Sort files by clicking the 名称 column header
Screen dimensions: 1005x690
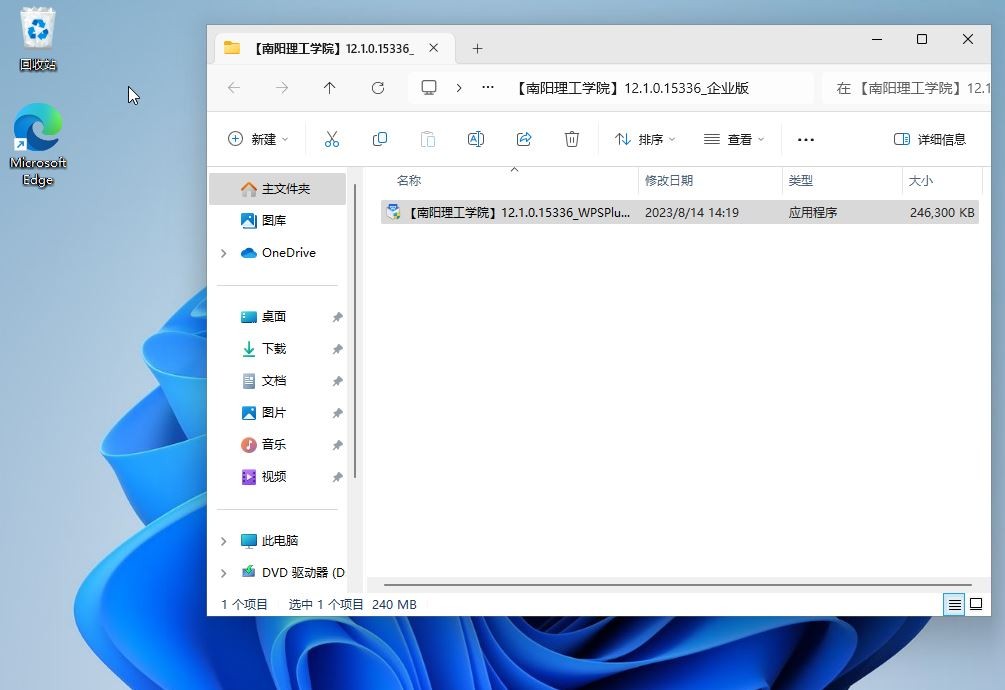(408, 181)
